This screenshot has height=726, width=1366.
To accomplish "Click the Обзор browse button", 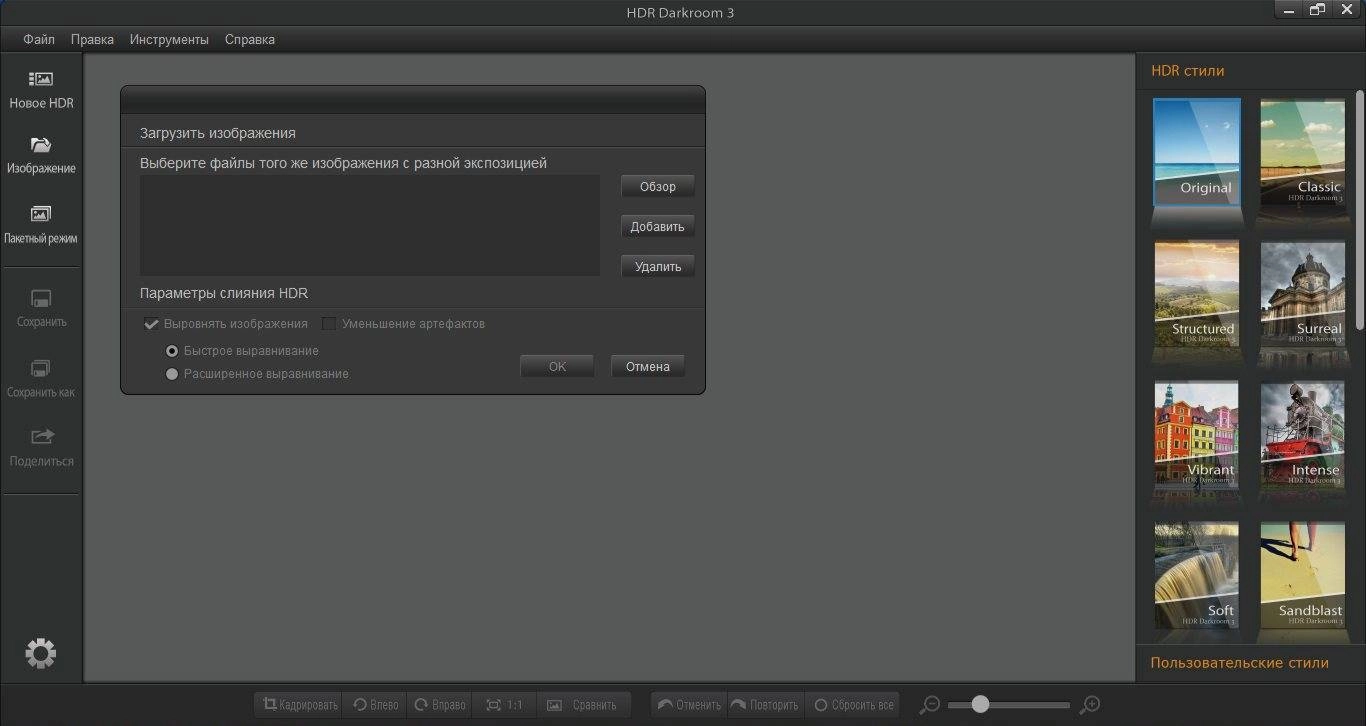I will 658,186.
